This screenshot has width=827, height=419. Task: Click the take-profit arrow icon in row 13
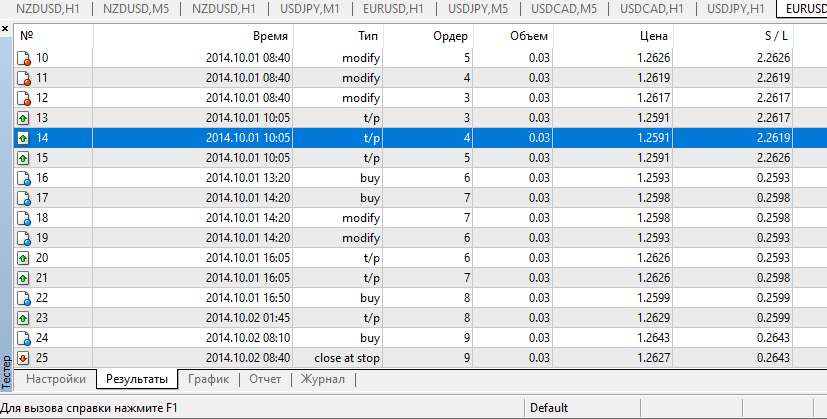tap(23, 118)
